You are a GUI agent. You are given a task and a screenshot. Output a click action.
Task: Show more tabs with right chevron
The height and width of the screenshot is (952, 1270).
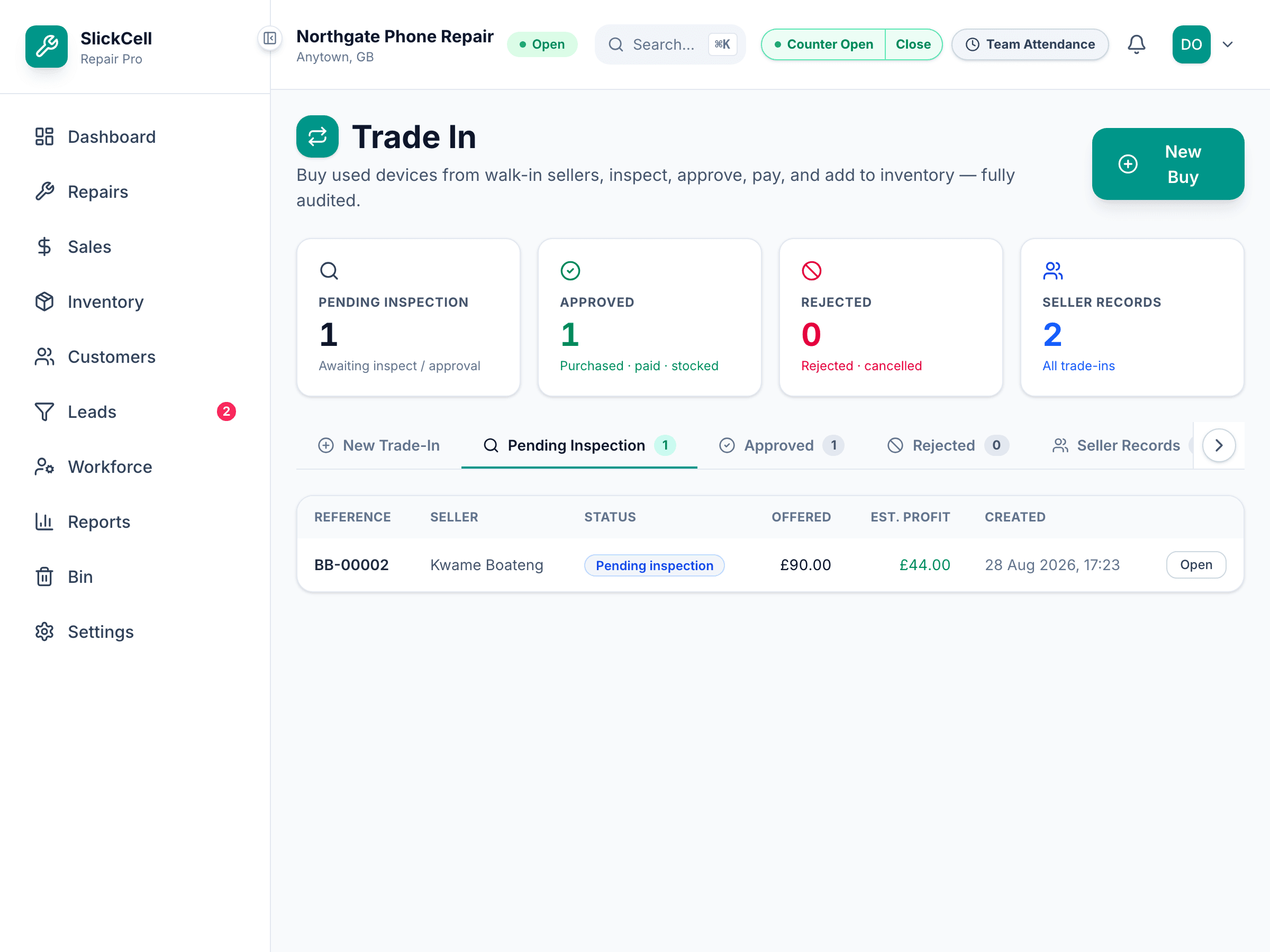pyautogui.click(x=1219, y=445)
